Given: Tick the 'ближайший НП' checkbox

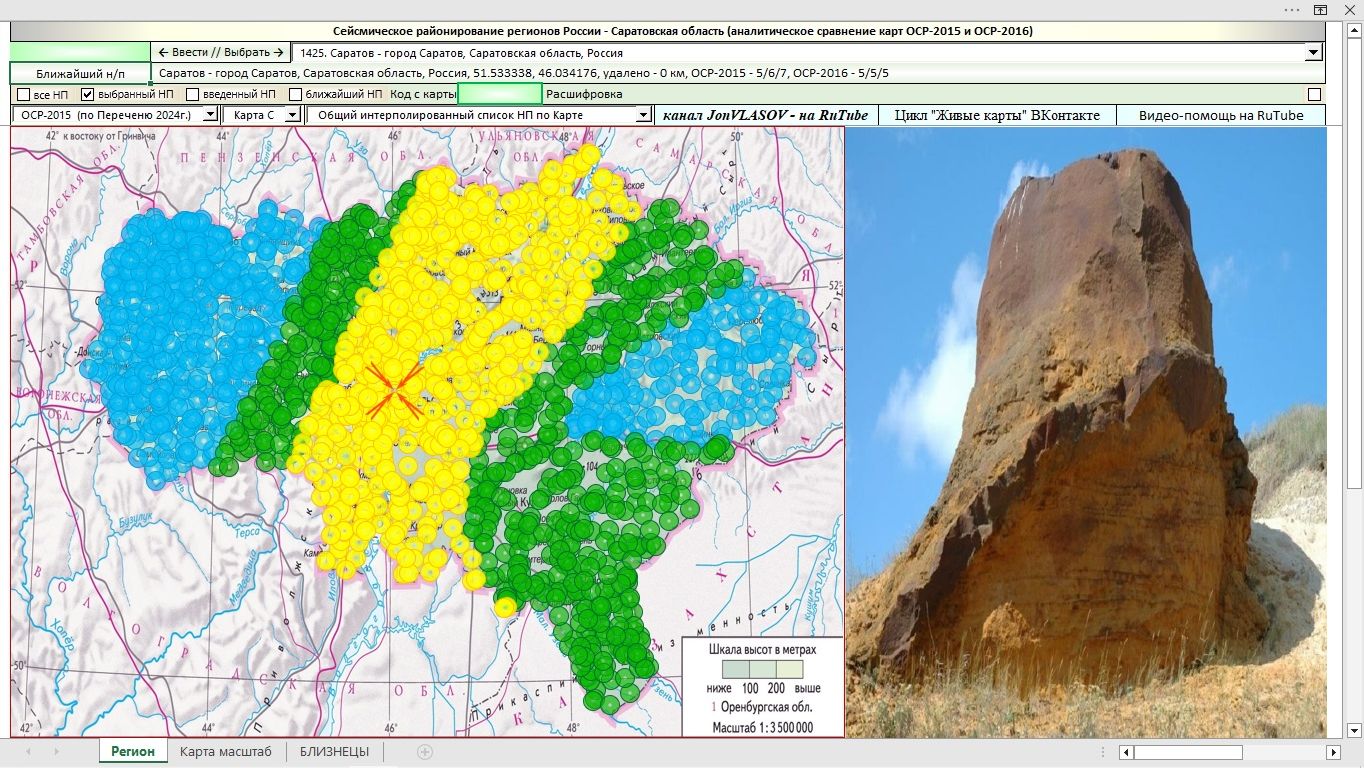Looking at the screenshot, I should 295,94.
